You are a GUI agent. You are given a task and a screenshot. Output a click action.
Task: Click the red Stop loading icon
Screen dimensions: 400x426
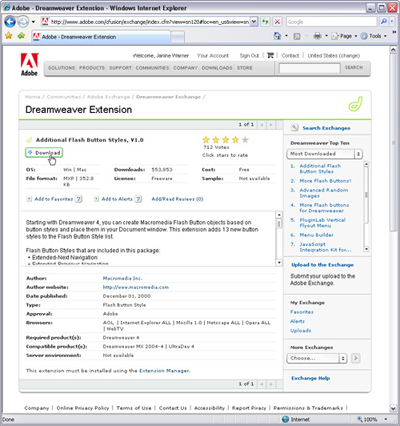pos(277,22)
